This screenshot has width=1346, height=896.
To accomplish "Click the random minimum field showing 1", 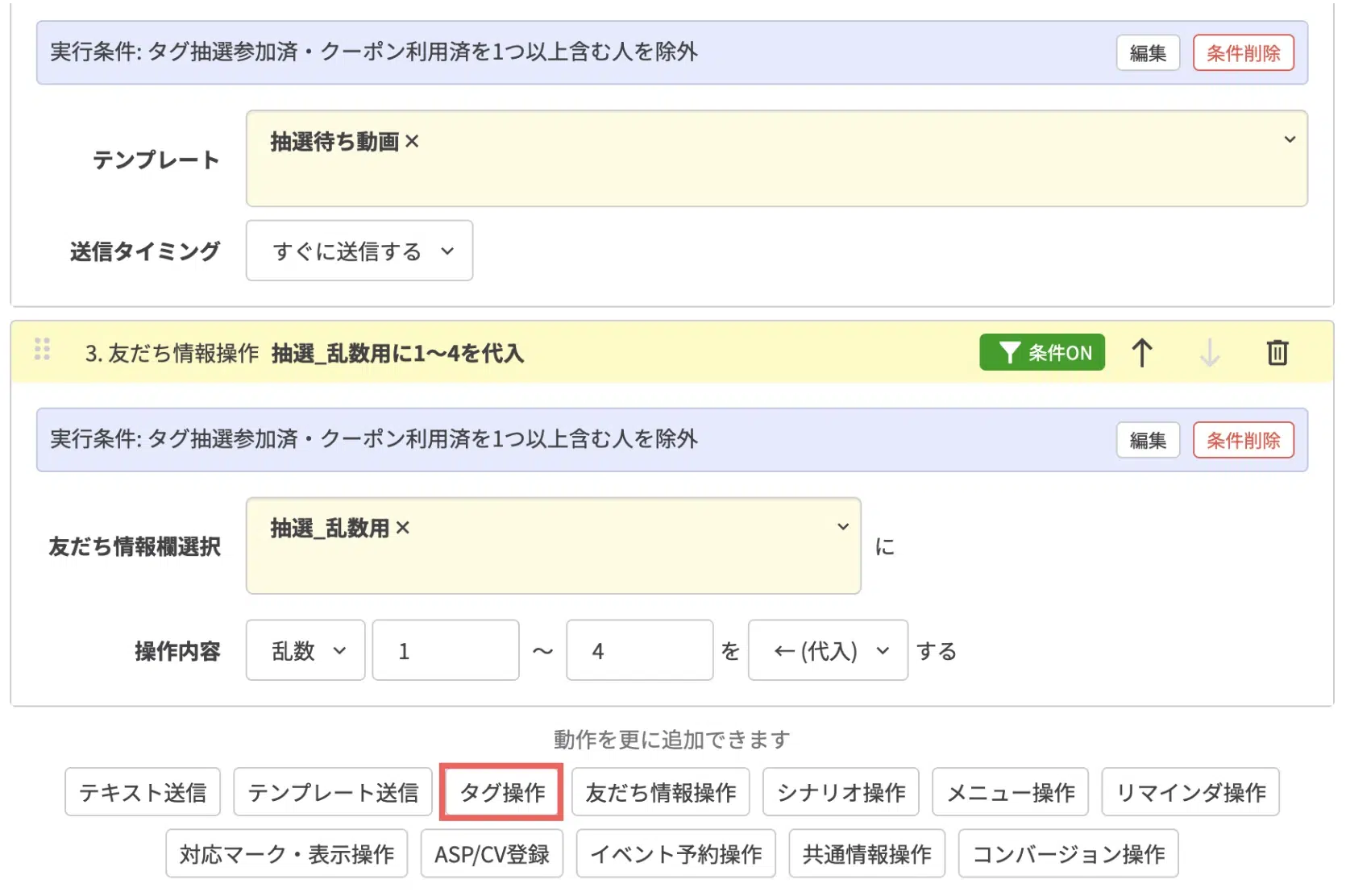I will [446, 649].
